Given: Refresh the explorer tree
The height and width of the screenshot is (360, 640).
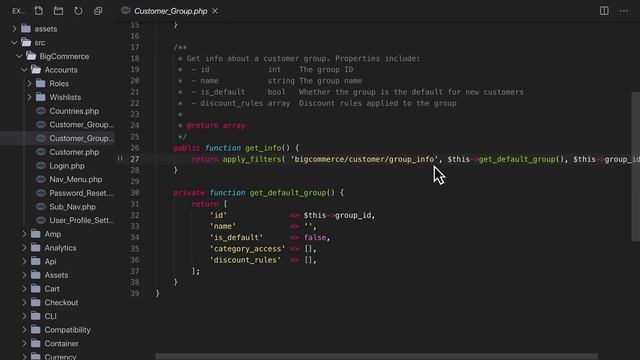Looking at the screenshot, I should click(78, 11).
